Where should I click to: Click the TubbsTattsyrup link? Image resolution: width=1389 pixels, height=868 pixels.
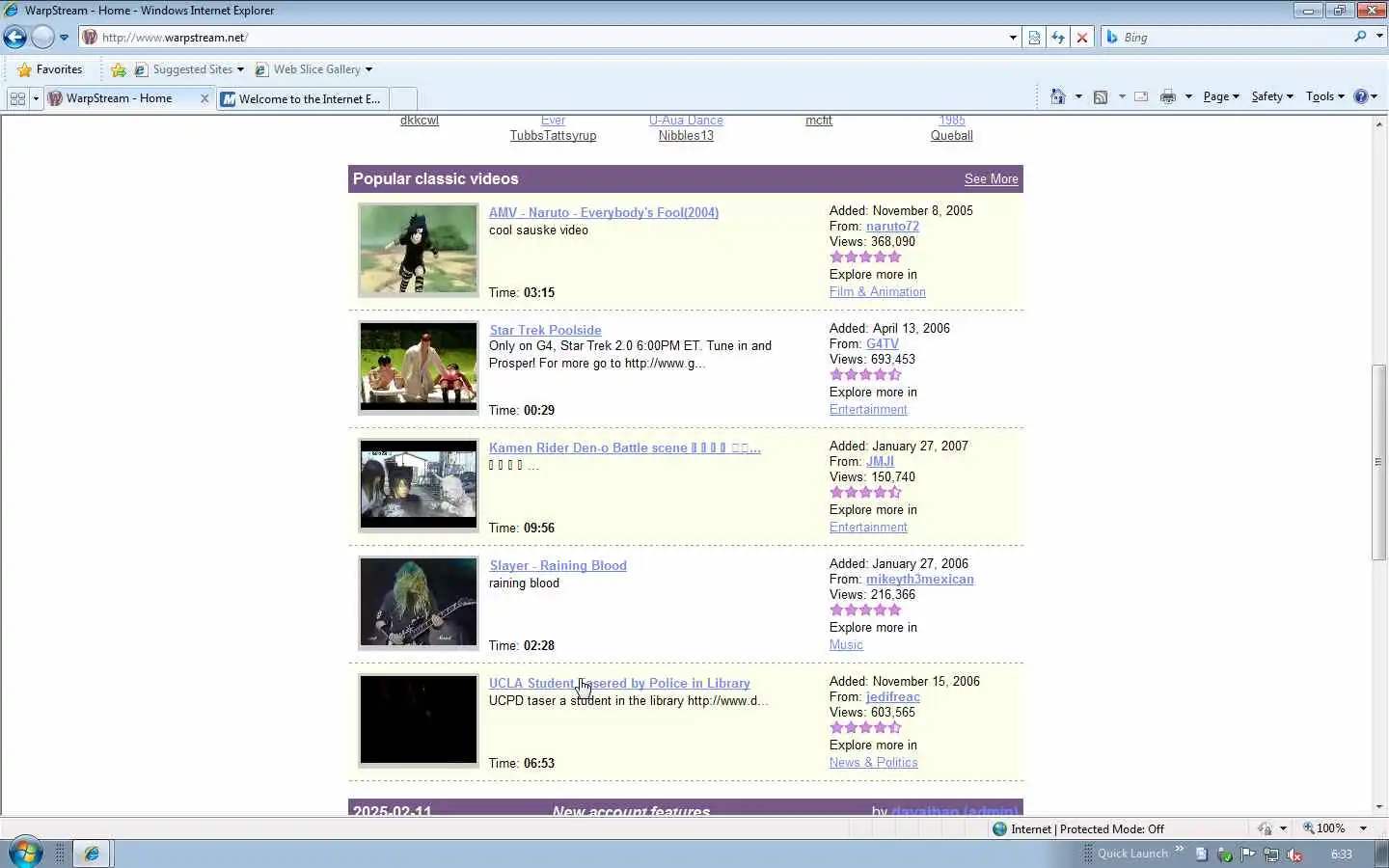pos(553,136)
